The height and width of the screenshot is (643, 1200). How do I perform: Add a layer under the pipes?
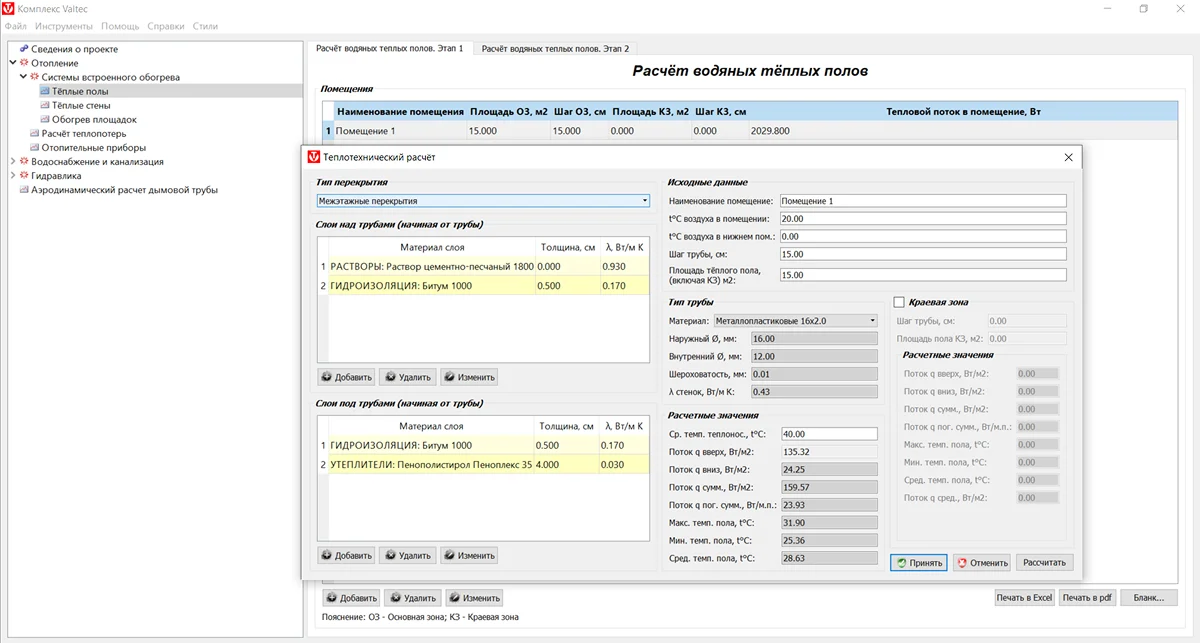(x=346, y=555)
